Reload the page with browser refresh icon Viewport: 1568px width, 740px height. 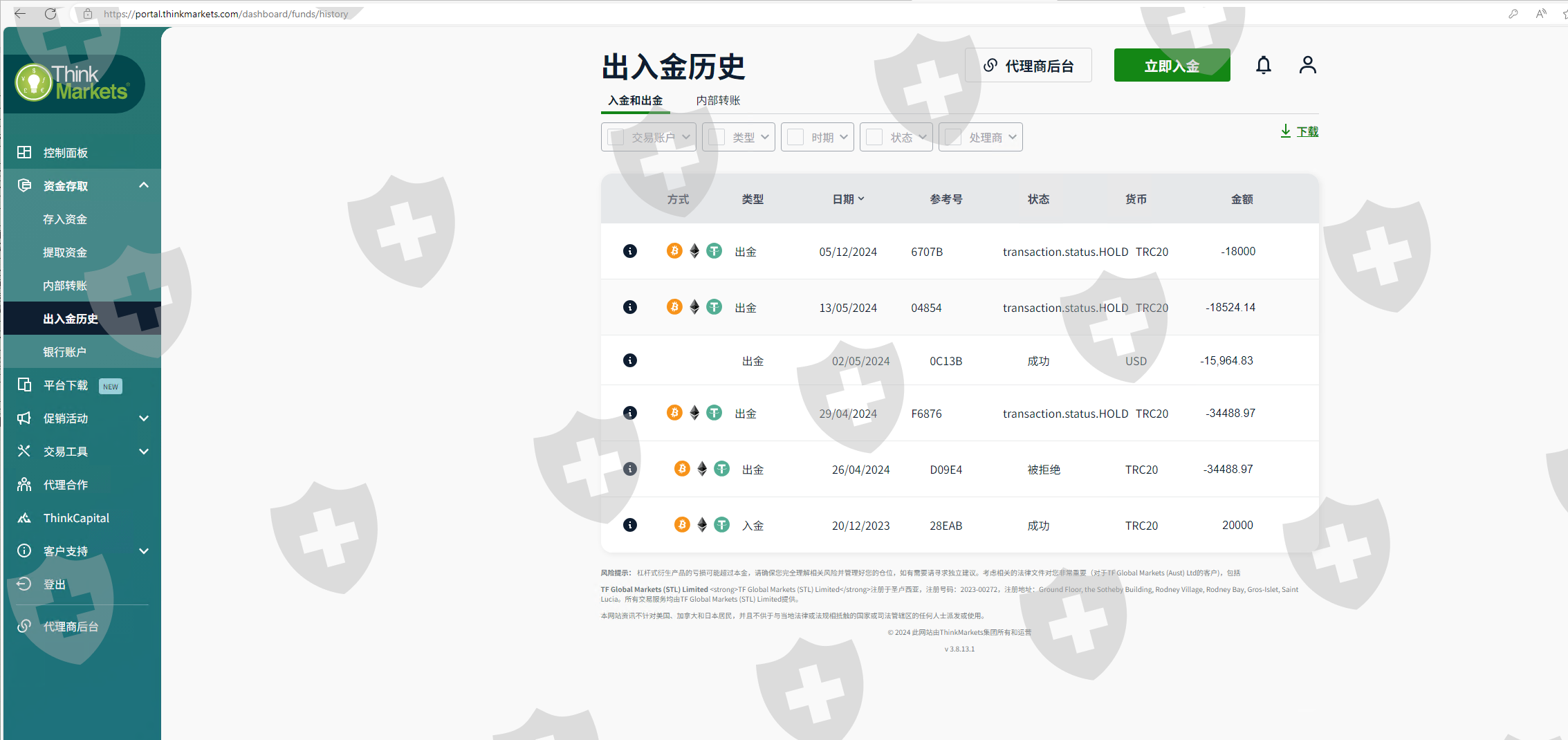click(50, 14)
